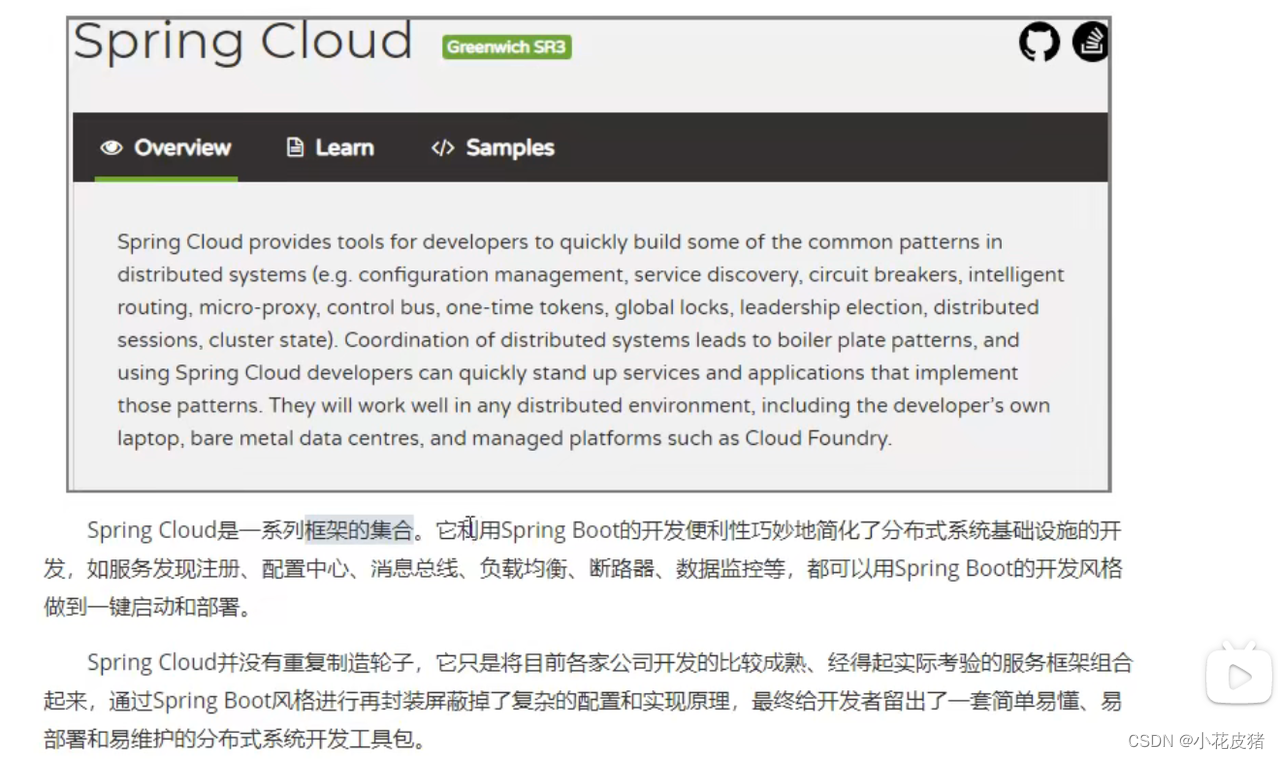
Task: Click the words 'Cloud Foundry' in description
Action: 816,438
